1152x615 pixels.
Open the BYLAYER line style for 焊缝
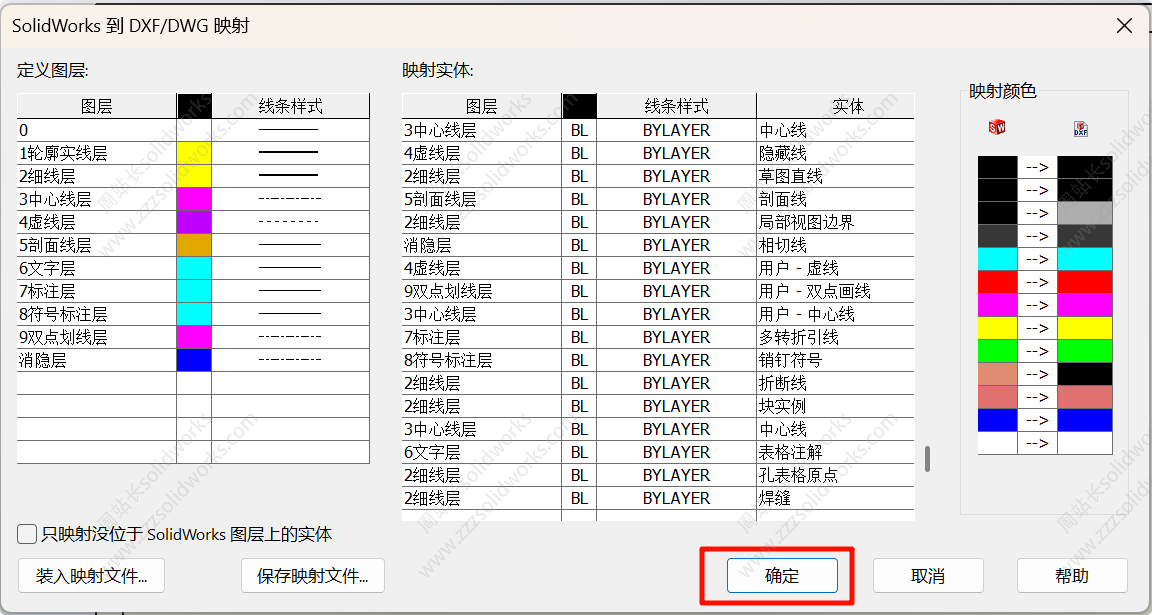[x=676, y=498]
